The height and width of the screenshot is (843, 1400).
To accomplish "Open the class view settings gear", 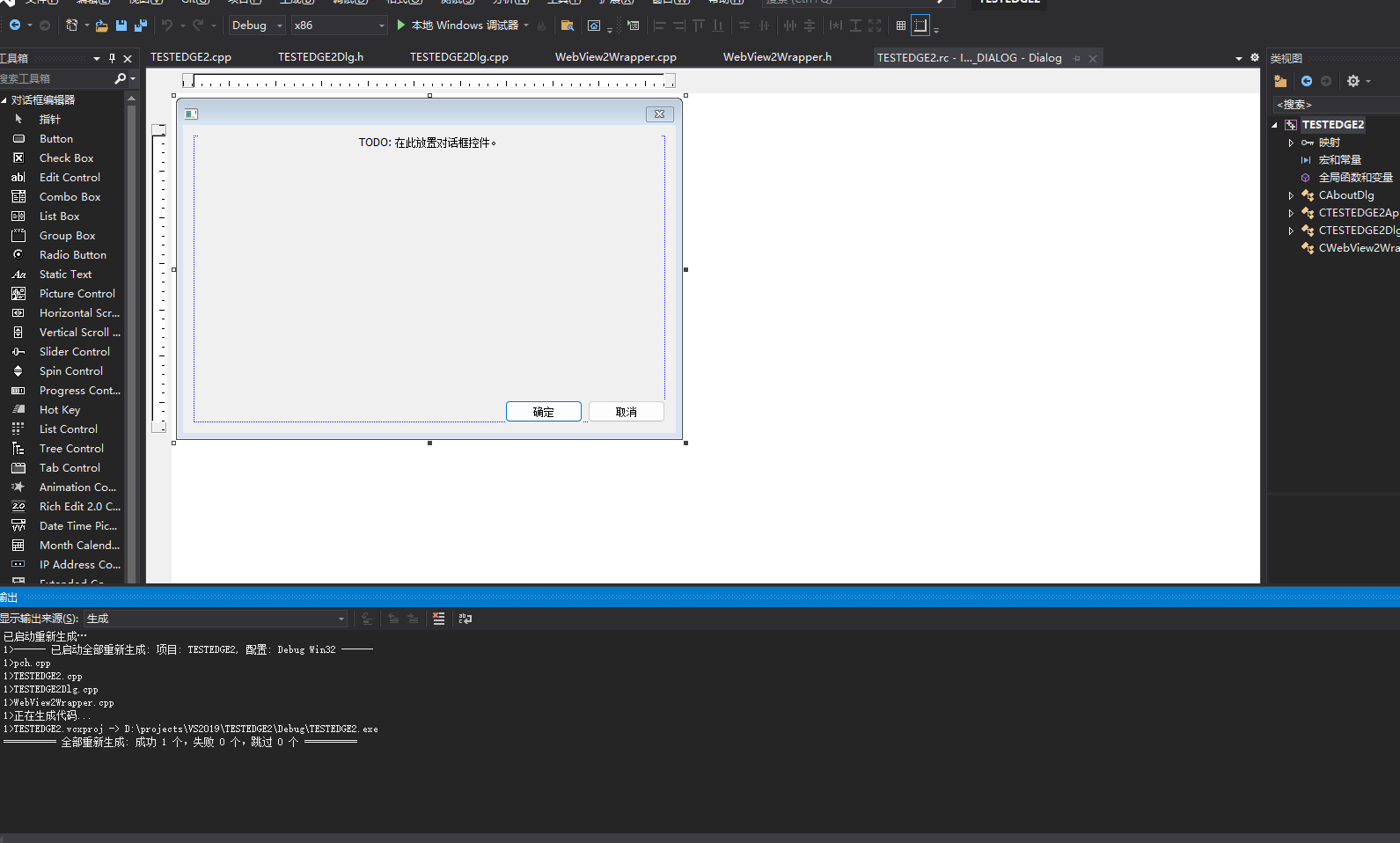I will tap(1353, 81).
